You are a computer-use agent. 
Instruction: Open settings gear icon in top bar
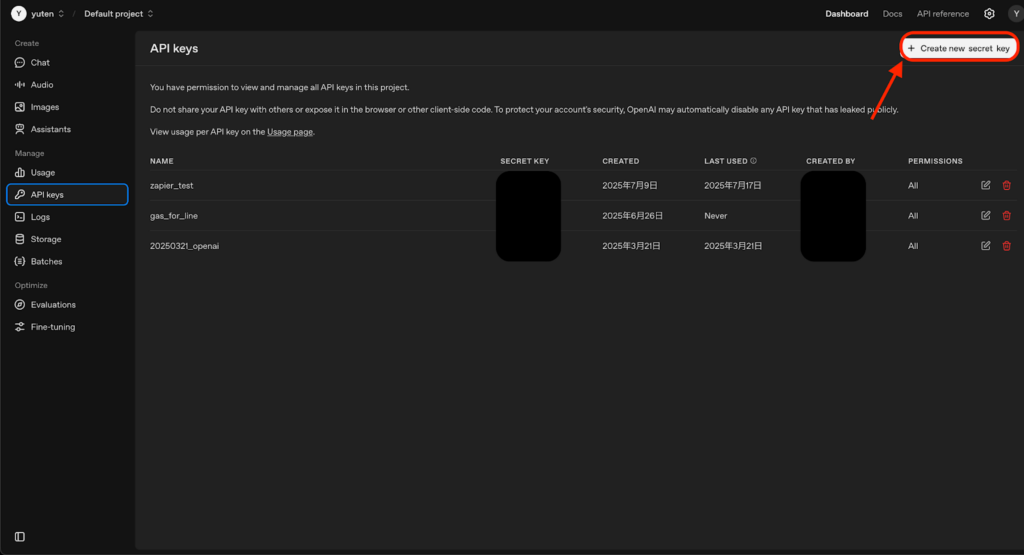989,14
